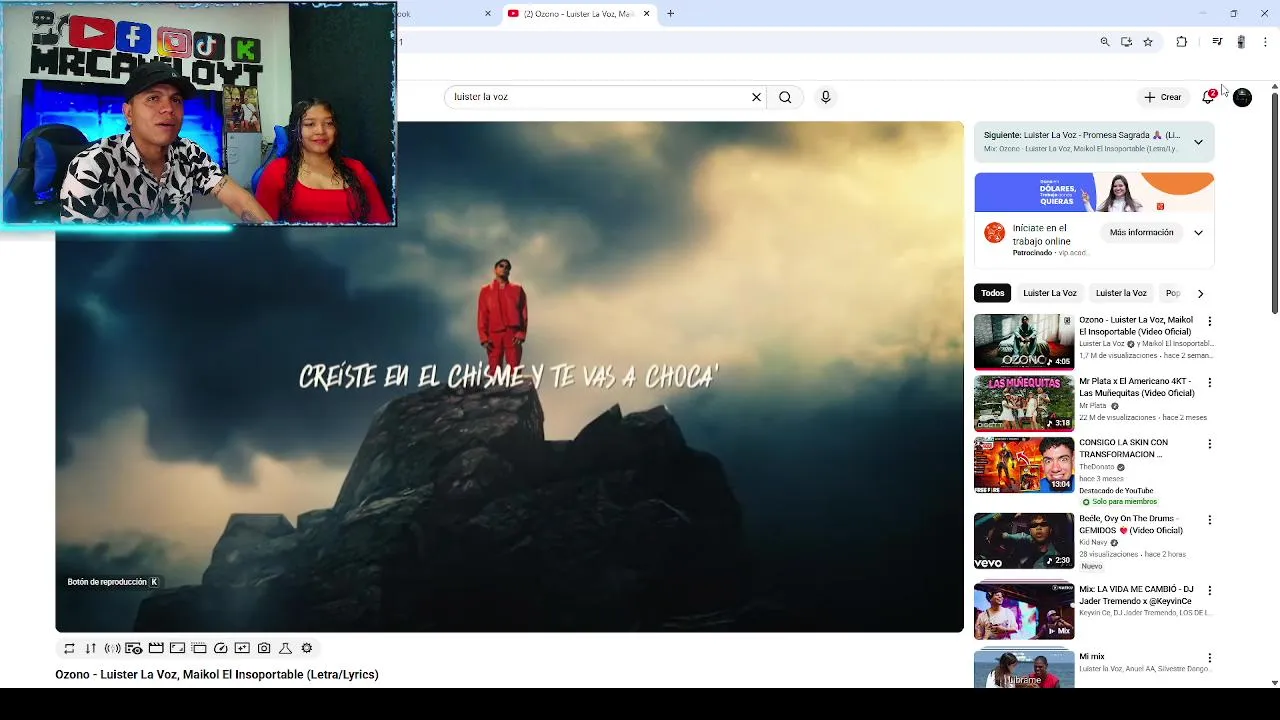Click the clapperboard cinema mode icon

coord(156,648)
